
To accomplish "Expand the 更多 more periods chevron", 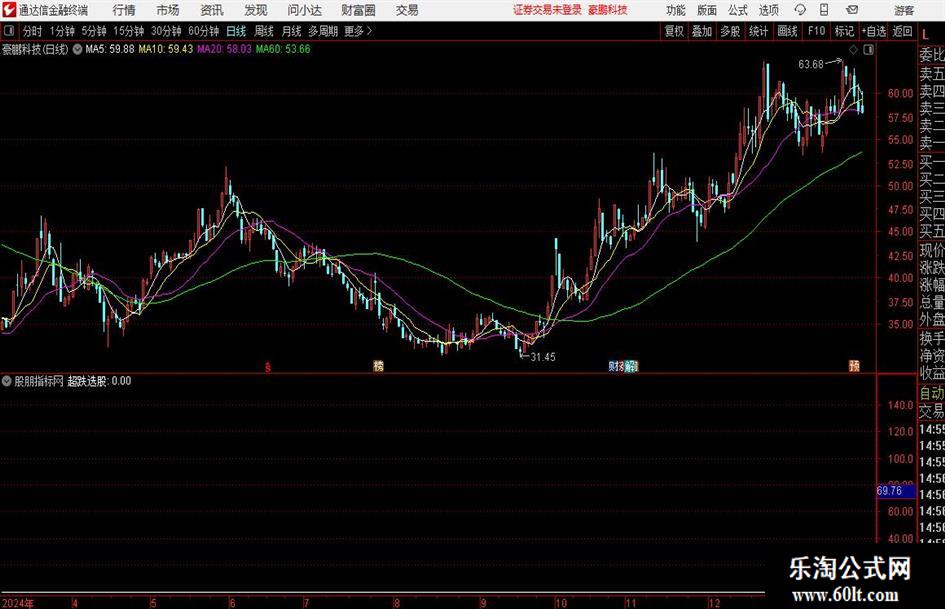I will tap(369, 31).
